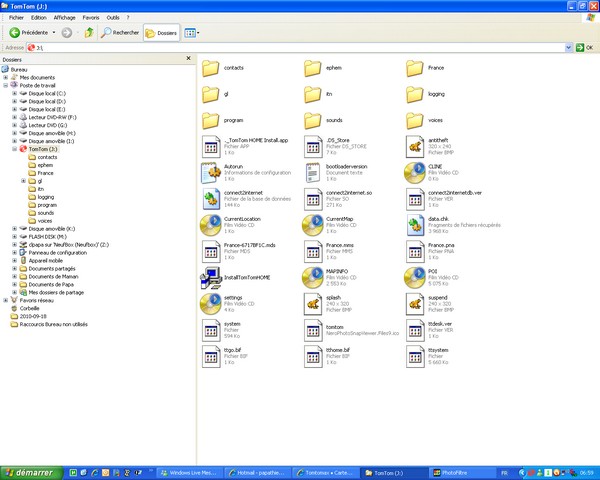Select the InstallTomTomHOME installer icon

tap(210, 278)
